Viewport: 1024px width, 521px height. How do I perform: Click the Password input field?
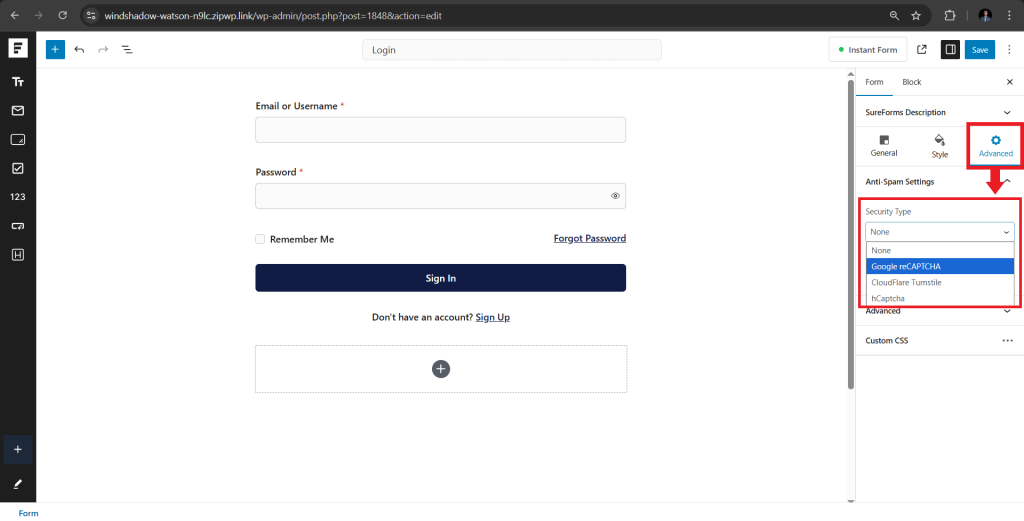click(x=441, y=196)
